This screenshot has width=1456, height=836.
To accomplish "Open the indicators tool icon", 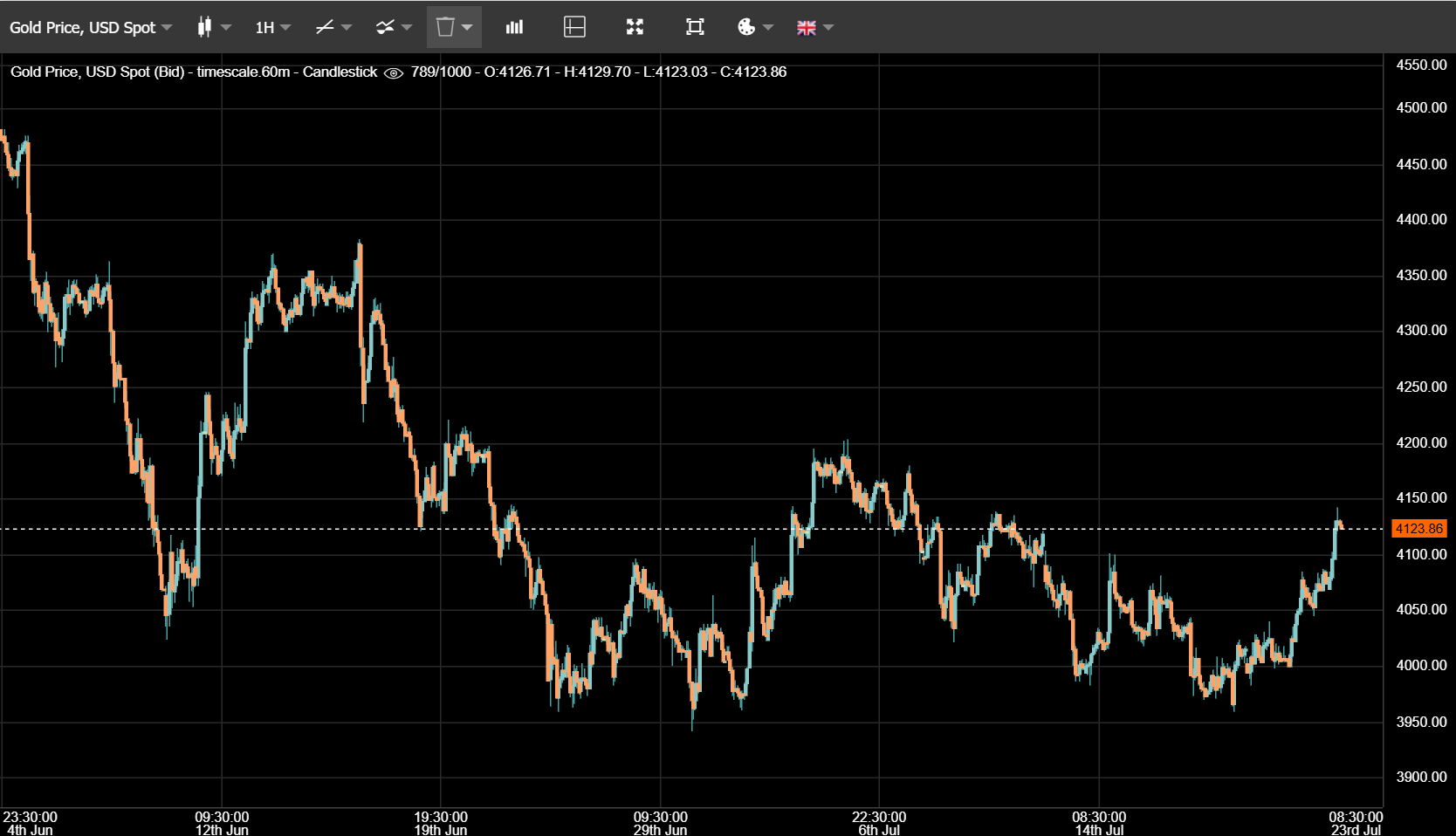I will (385, 27).
